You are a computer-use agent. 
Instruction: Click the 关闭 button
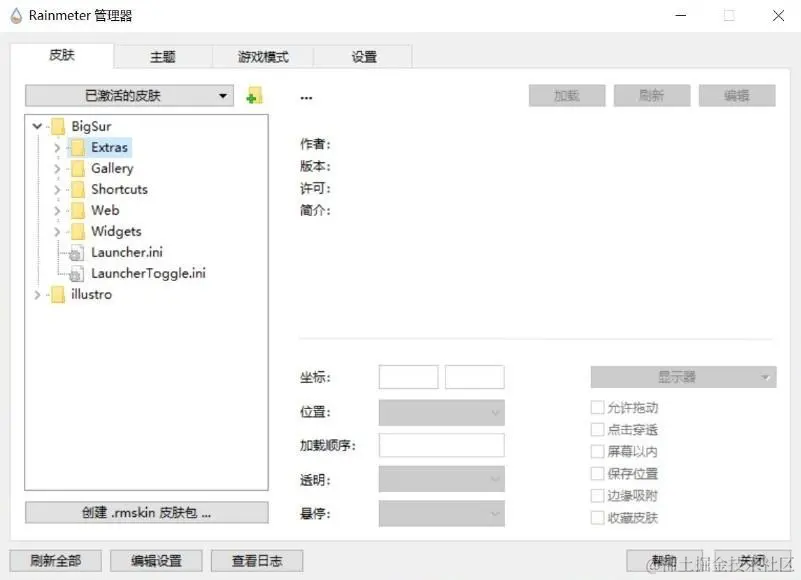coord(752,561)
